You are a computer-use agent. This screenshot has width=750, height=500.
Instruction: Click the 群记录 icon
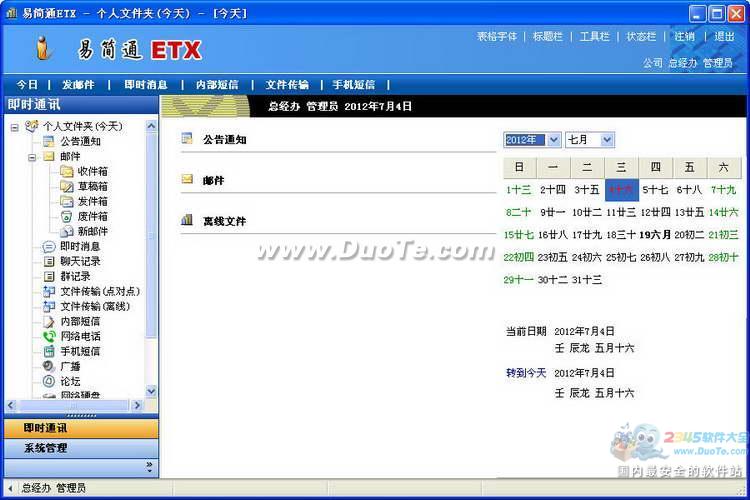pyautogui.click(x=49, y=276)
